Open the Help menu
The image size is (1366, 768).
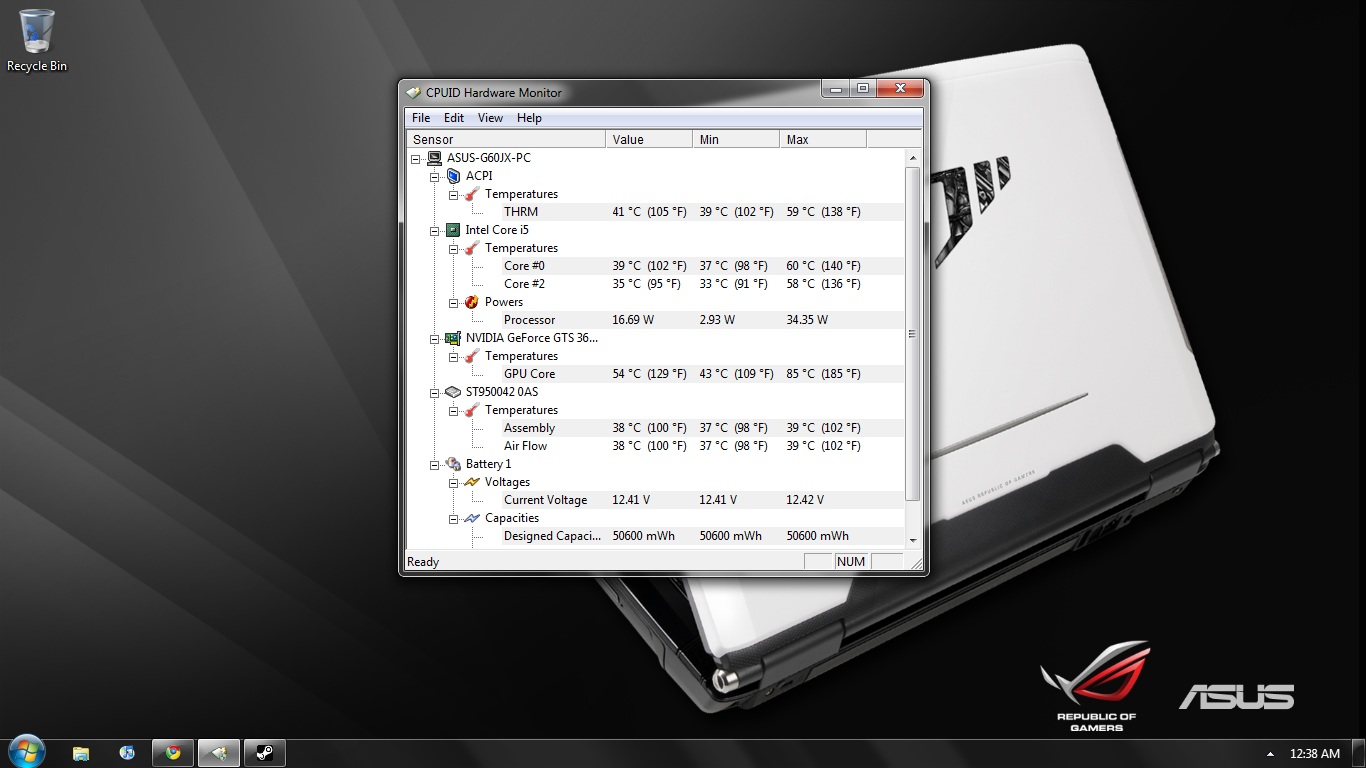529,118
